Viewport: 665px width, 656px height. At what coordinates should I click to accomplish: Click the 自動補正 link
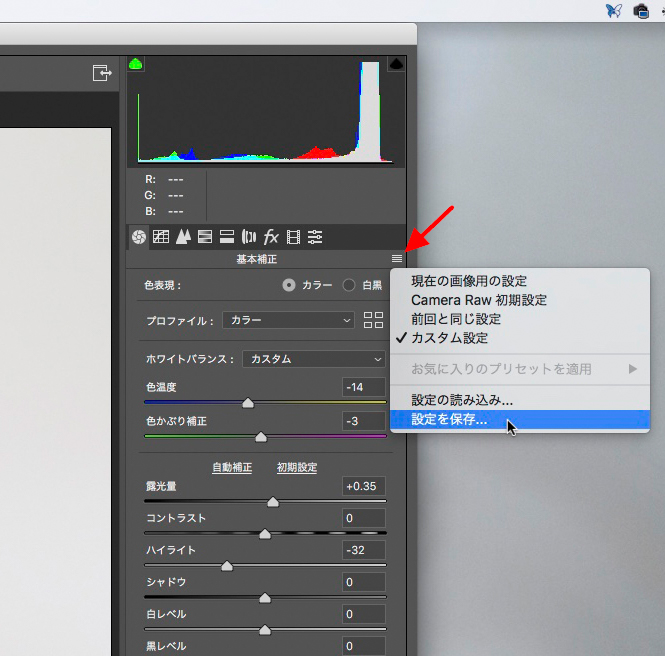232,468
